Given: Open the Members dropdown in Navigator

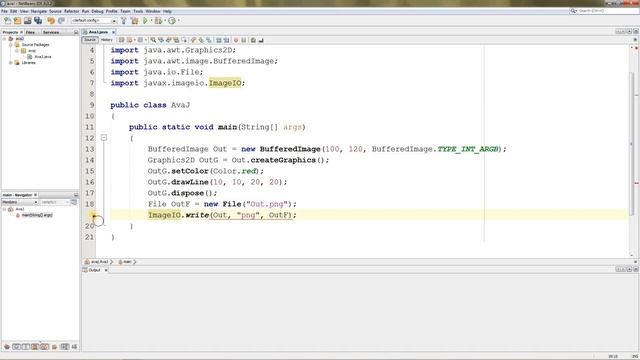Looking at the screenshot, I should coord(20,202).
